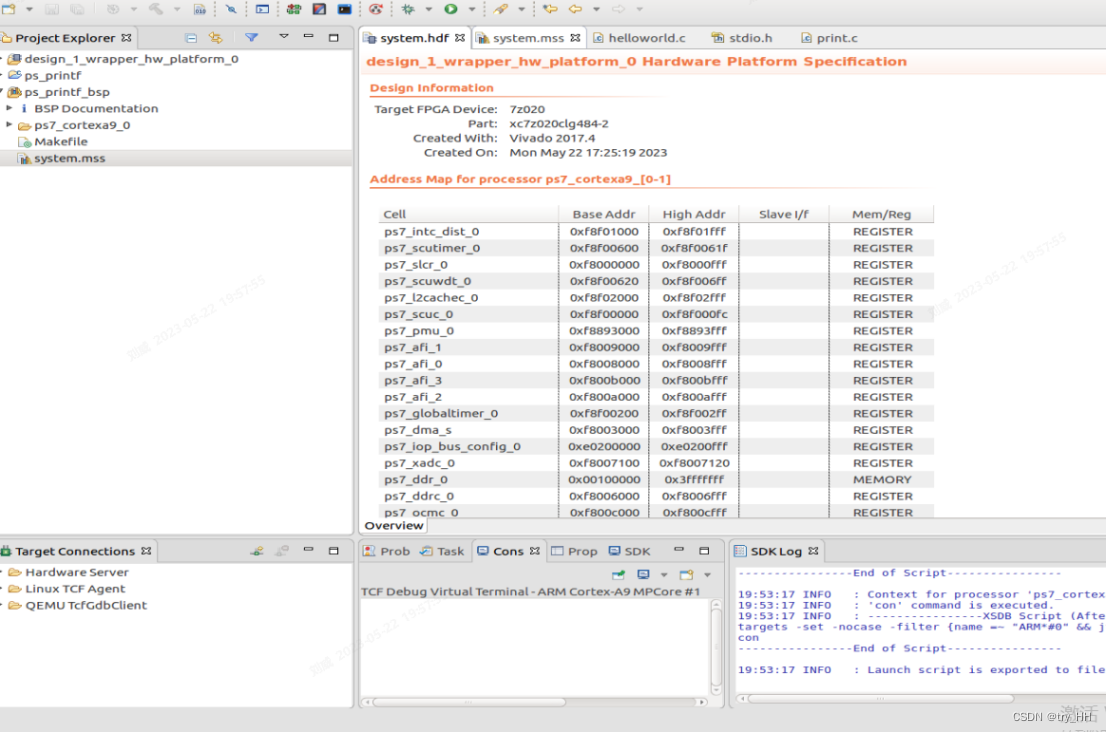Minimize the Project Explorer panel
Viewport: 1106px width, 733px height.
308,36
